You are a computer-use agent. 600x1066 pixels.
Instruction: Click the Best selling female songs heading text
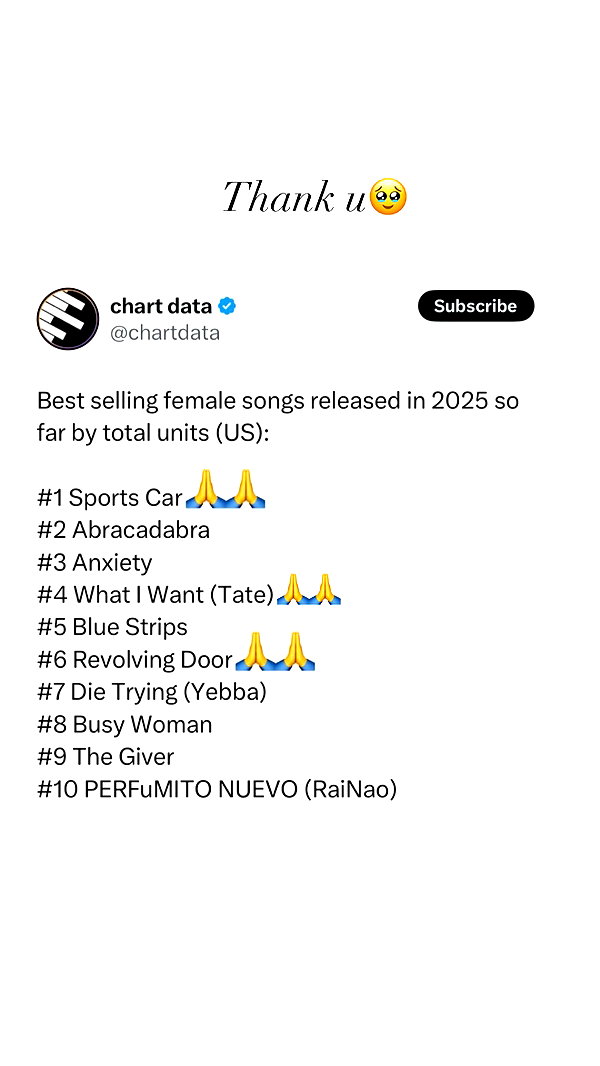[x=278, y=417]
